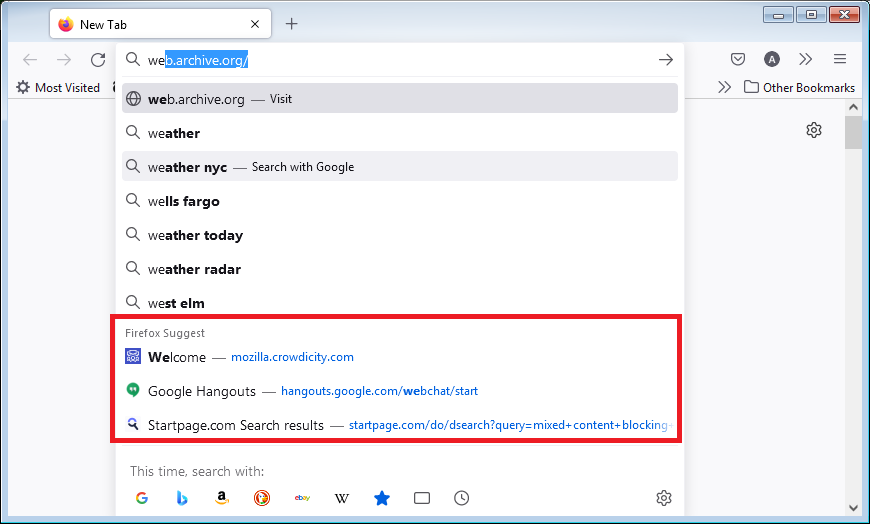Image resolution: width=870 pixels, height=524 pixels.
Task: Click the mozilla.crowdicity.com favicon
Action: 133,356
